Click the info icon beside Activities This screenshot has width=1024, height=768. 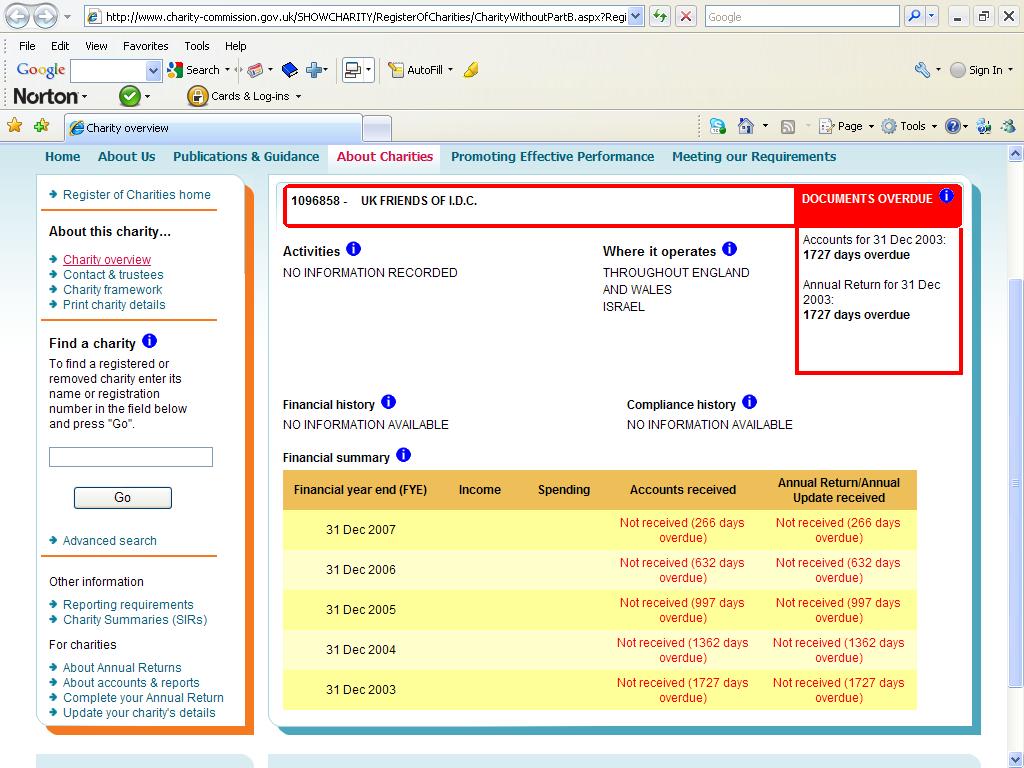pyautogui.click(x=353, y=250)
